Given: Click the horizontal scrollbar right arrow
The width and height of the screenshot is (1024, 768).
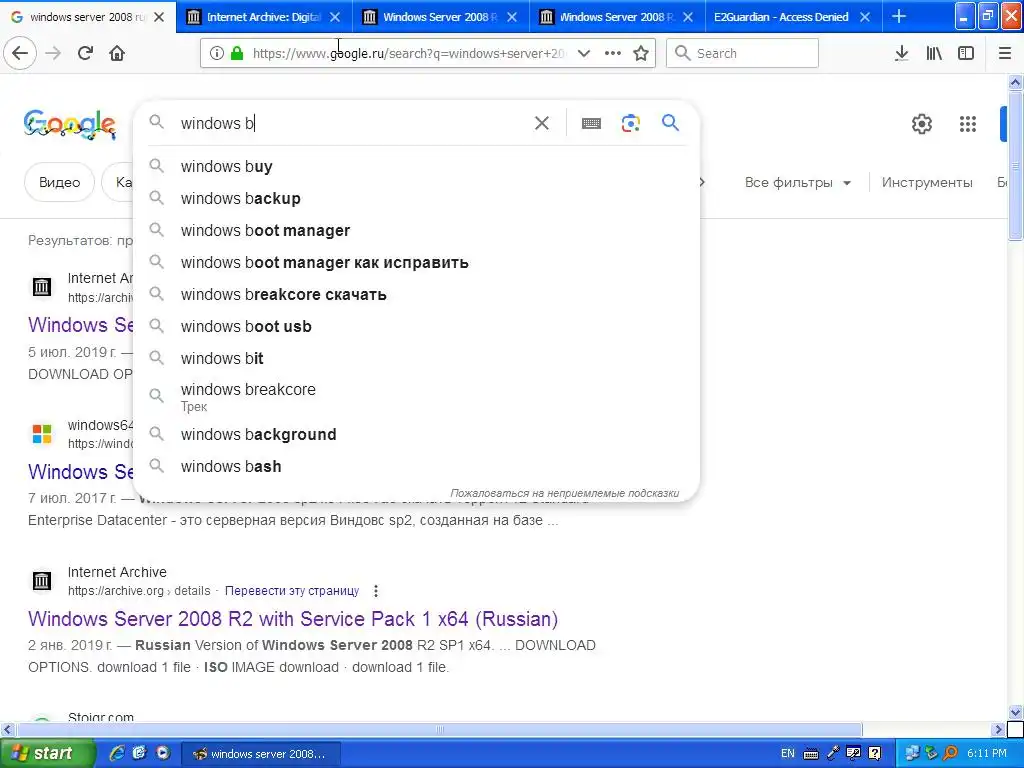Looking at the screenshot, I should coord(998,729).
